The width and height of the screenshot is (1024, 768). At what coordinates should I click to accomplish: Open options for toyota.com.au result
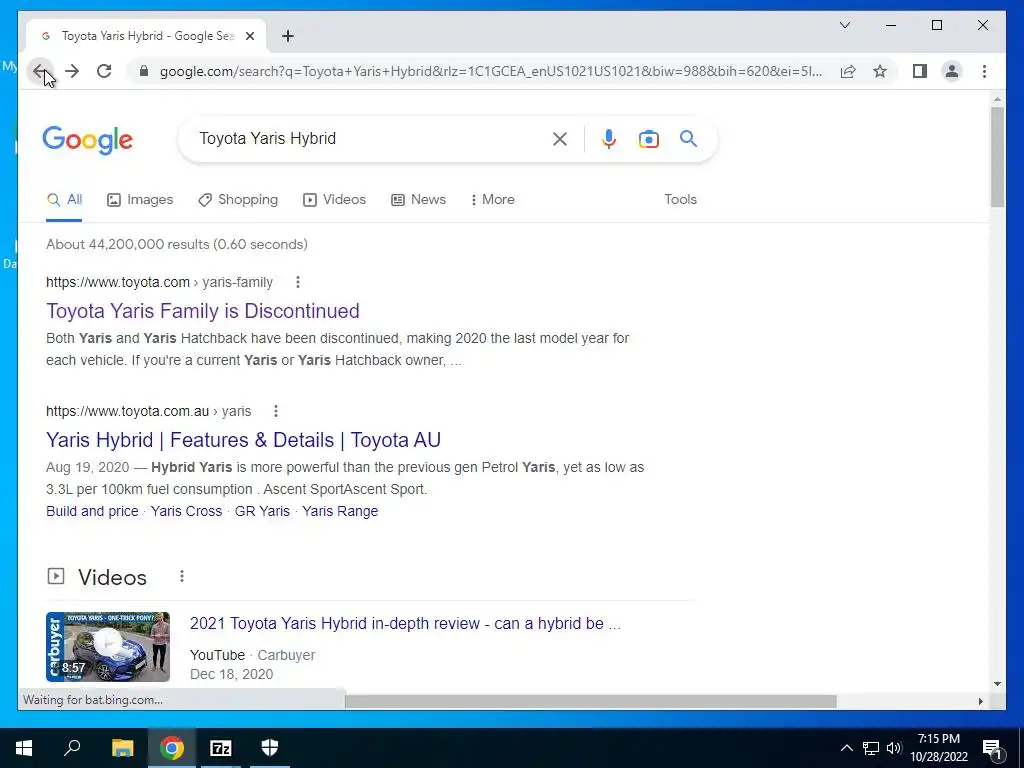[x=276, y=411]
